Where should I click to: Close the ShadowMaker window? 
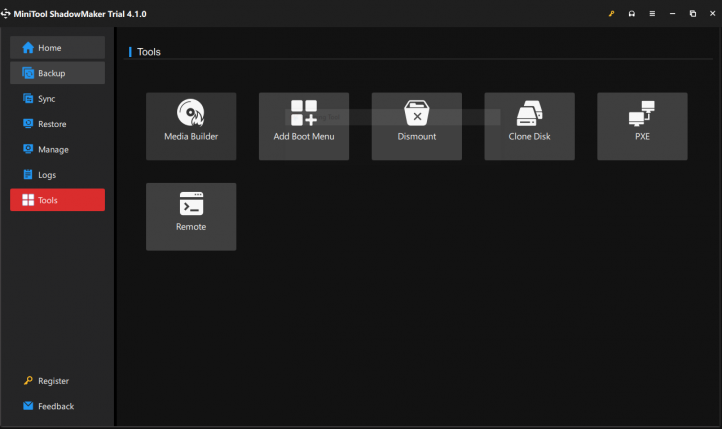pyautogui.click(x=712, y=14)
